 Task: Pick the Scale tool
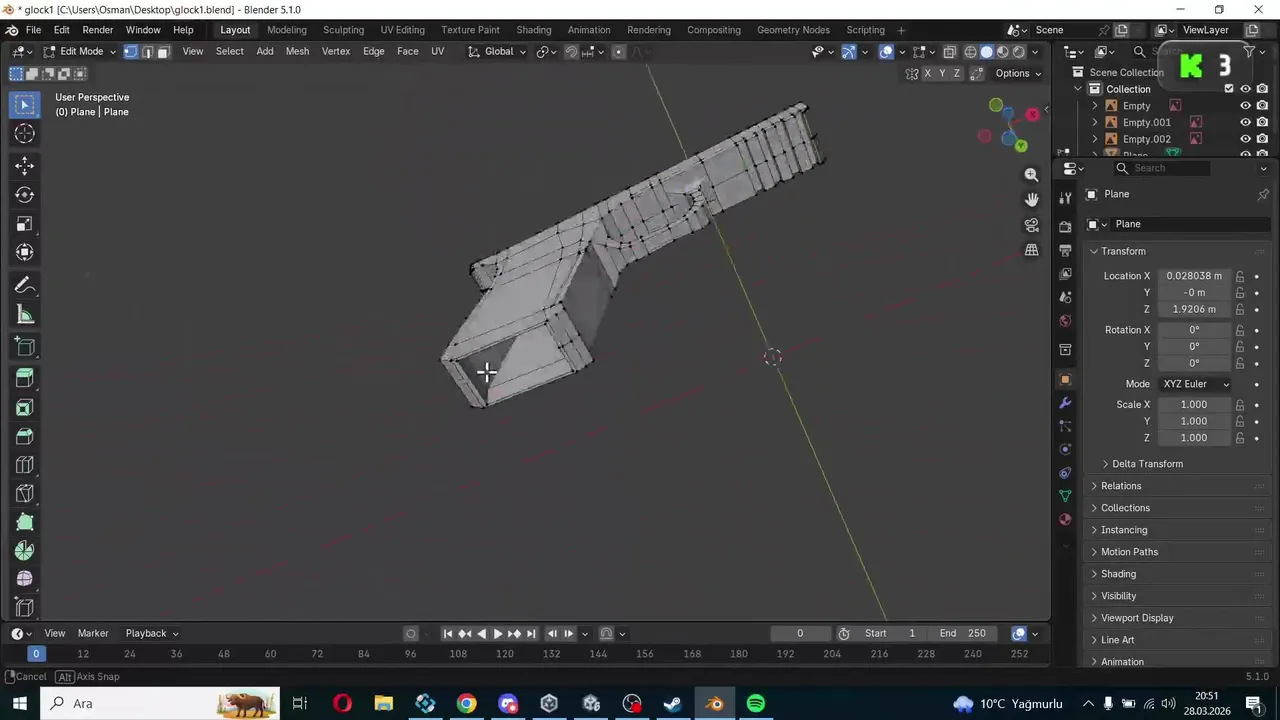tap(25, 224)
